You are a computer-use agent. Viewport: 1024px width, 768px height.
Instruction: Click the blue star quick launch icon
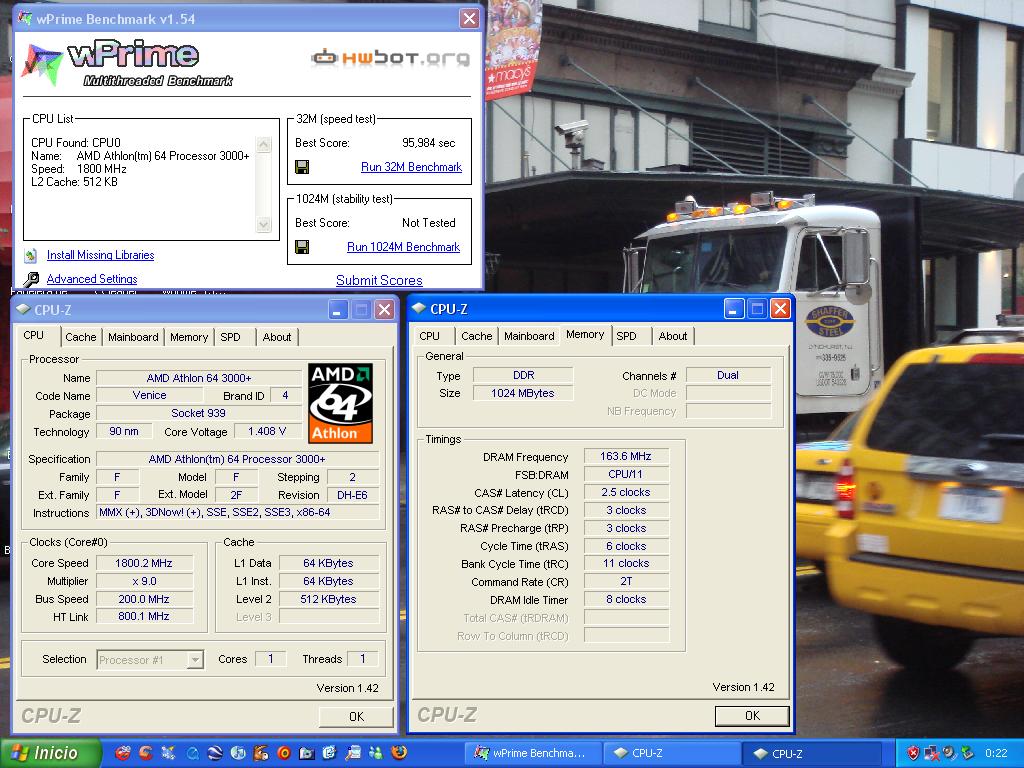coord(168,753)
